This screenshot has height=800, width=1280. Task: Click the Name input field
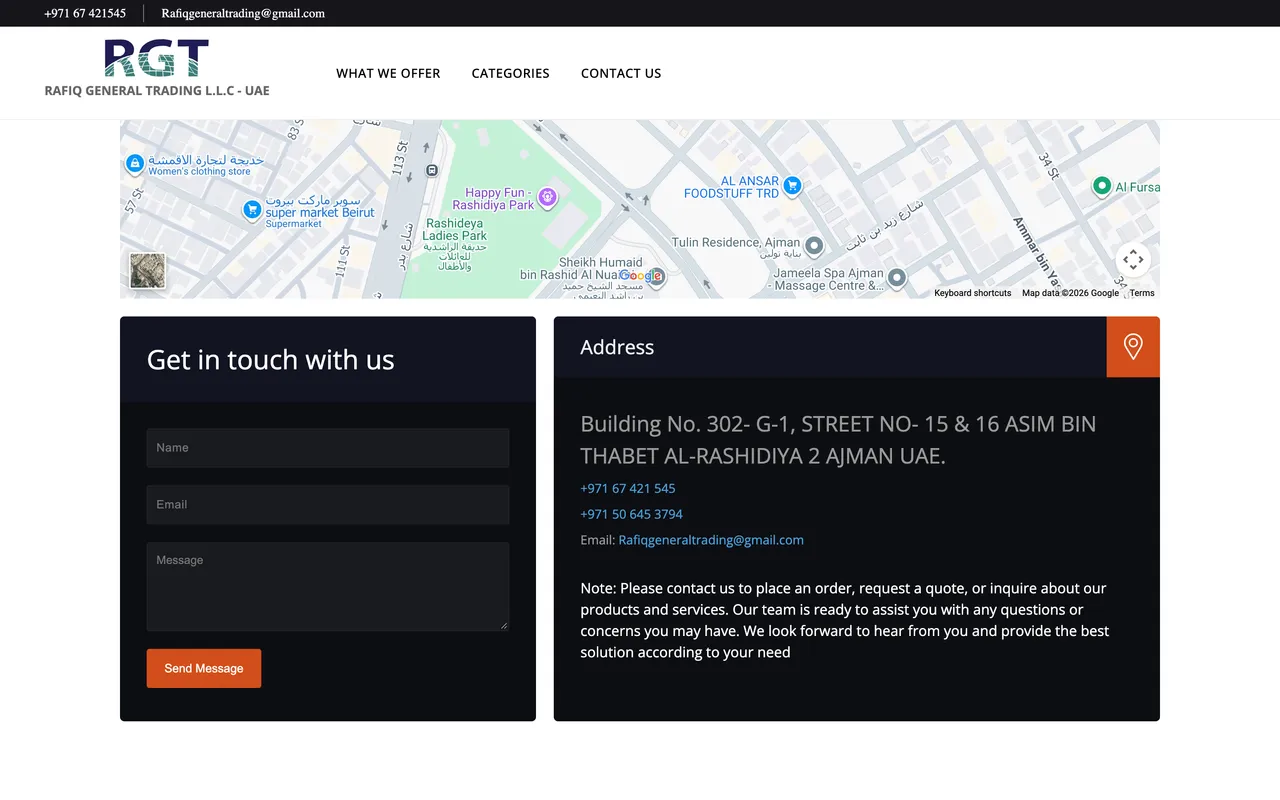(x=328, y=448)
